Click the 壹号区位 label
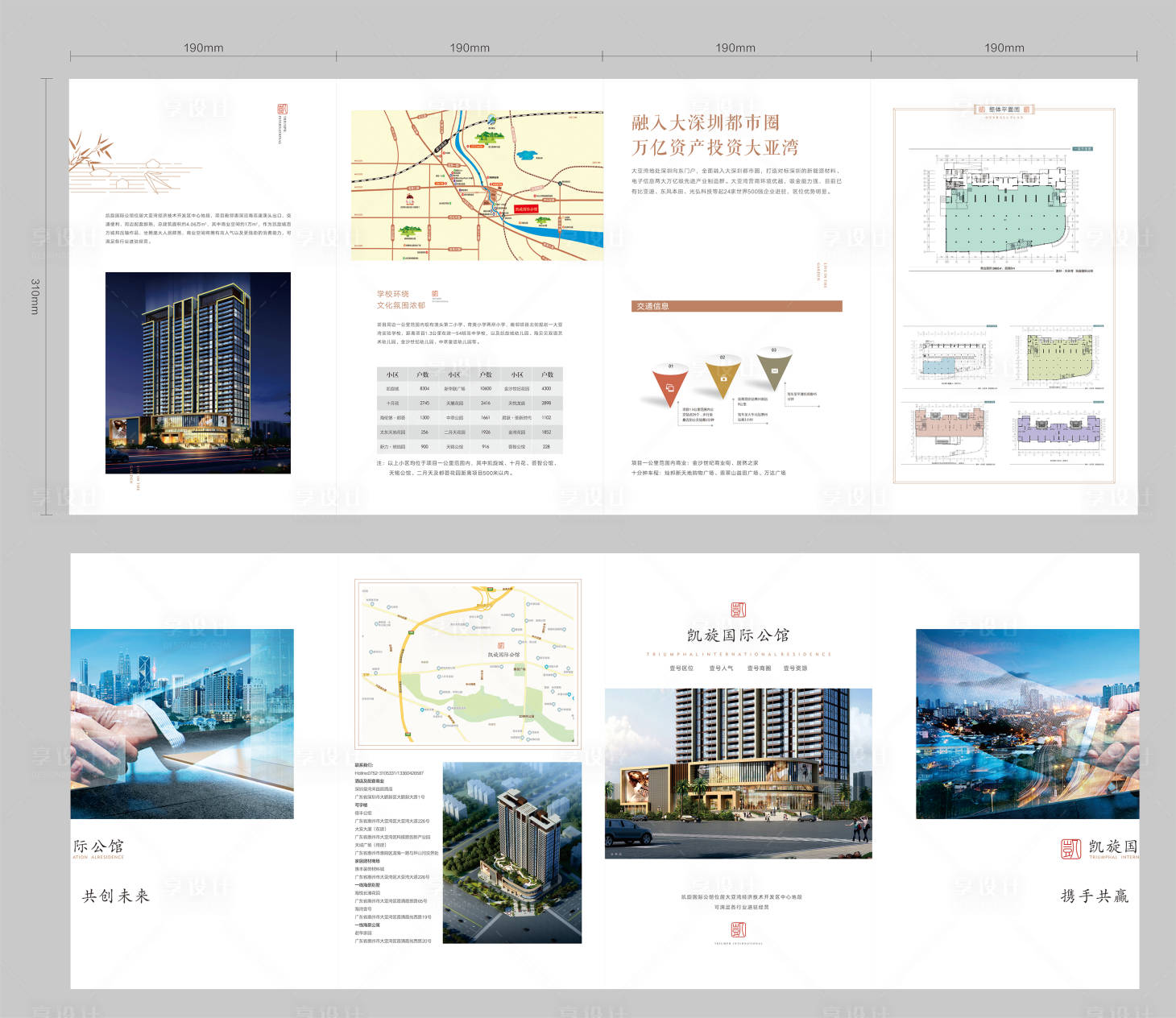Image resolution: width=1176 pixels, height=1018 pixels. pyautogui.click(x=681, y=668)
